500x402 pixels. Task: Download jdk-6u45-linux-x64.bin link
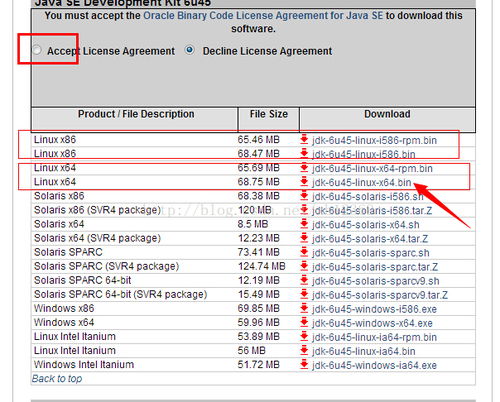pyautogui.click(x=362, y=183)
